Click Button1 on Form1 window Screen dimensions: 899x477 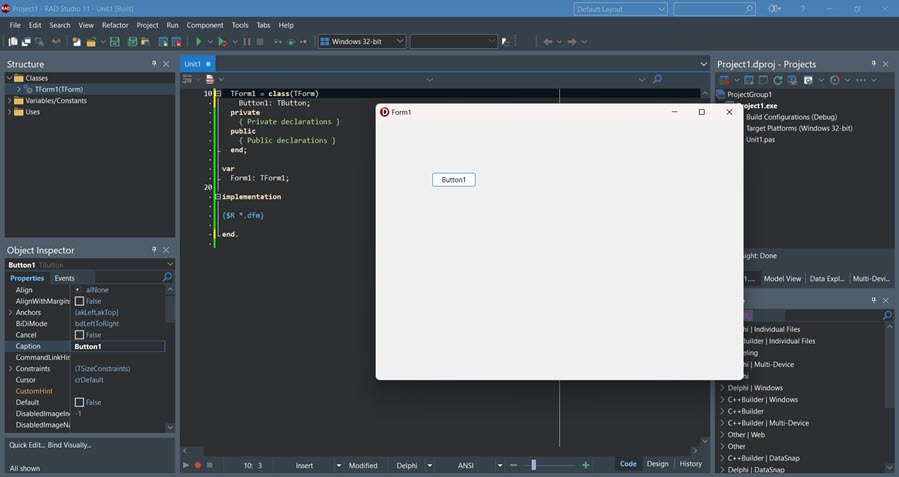click(x=454, y=179)
